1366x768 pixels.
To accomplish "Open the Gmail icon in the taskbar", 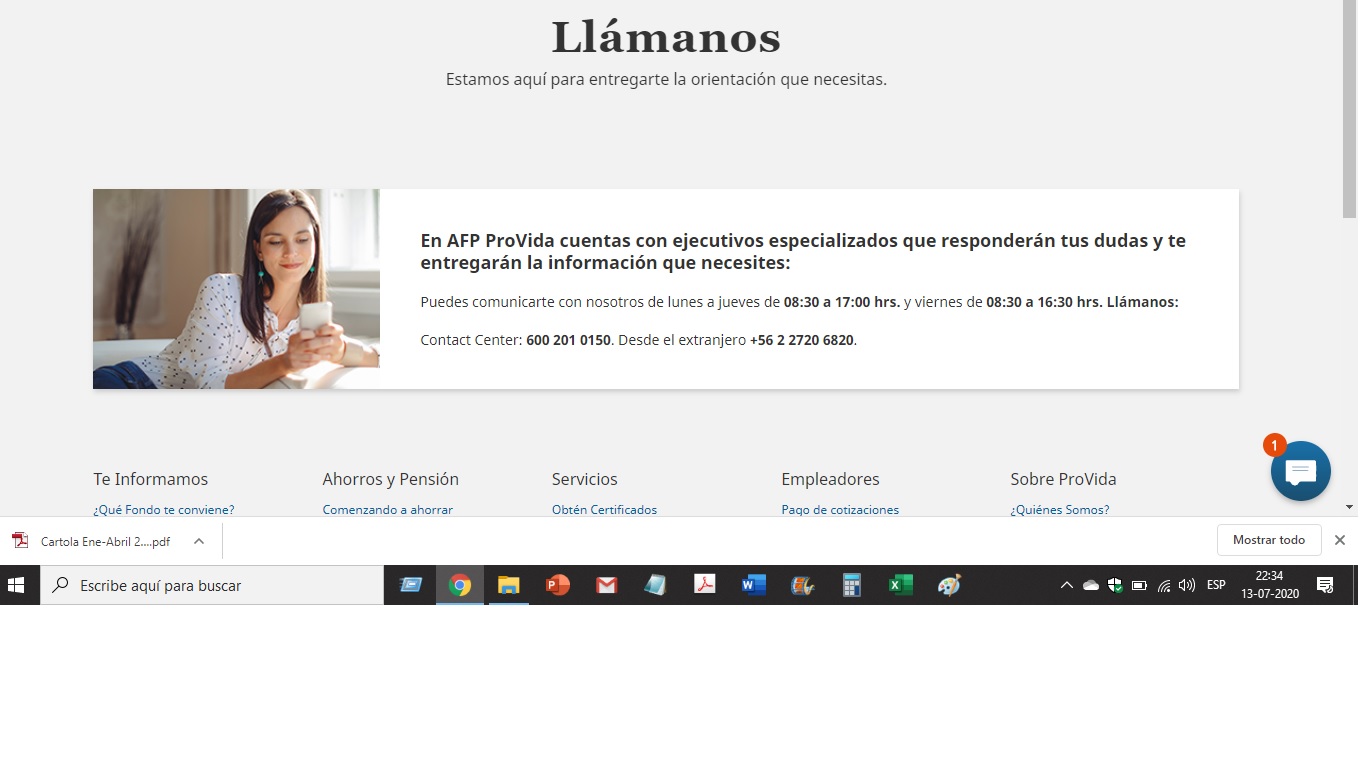I will [x=606, y=585].
